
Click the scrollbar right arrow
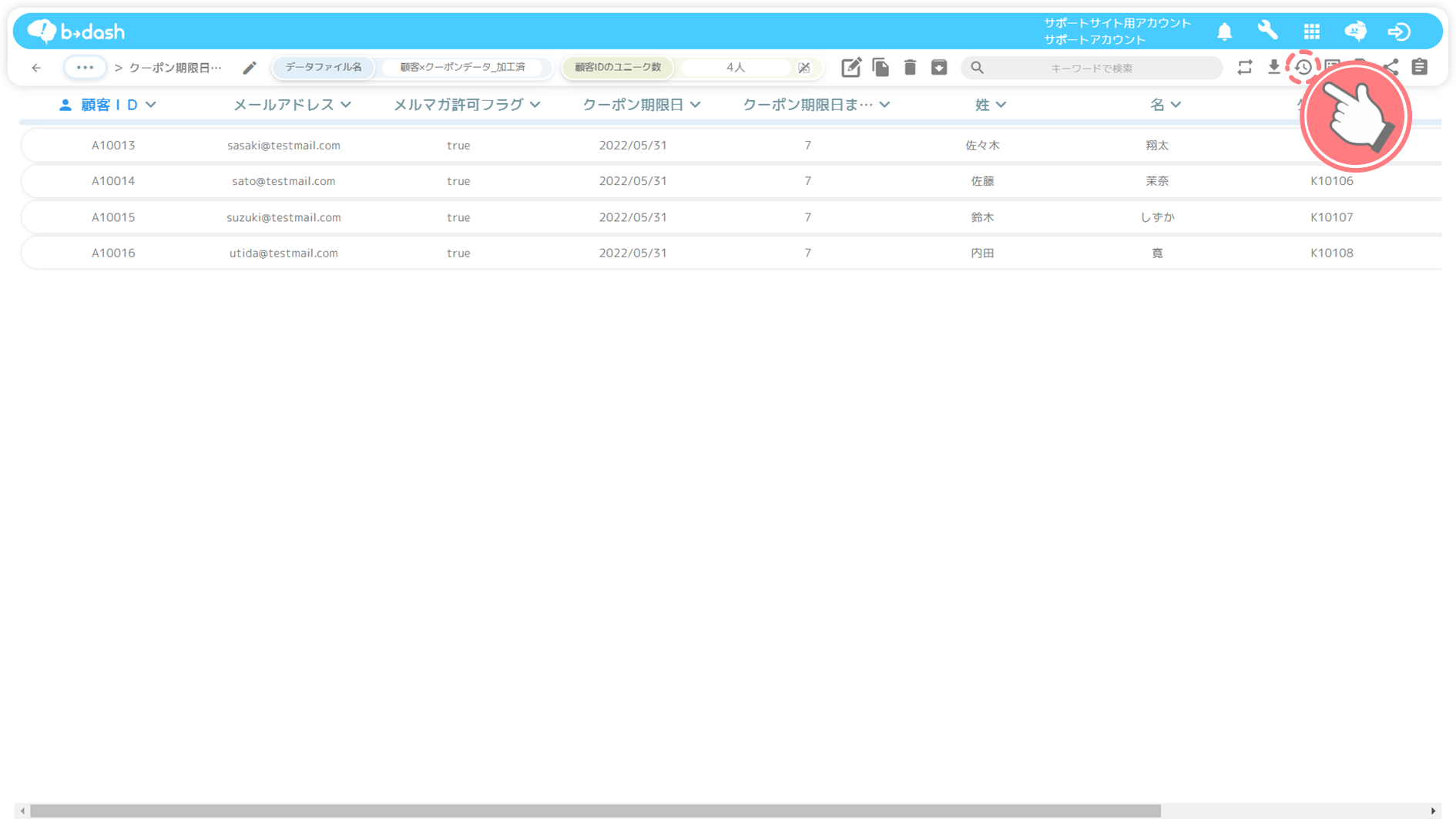[x=1433, y=811]
